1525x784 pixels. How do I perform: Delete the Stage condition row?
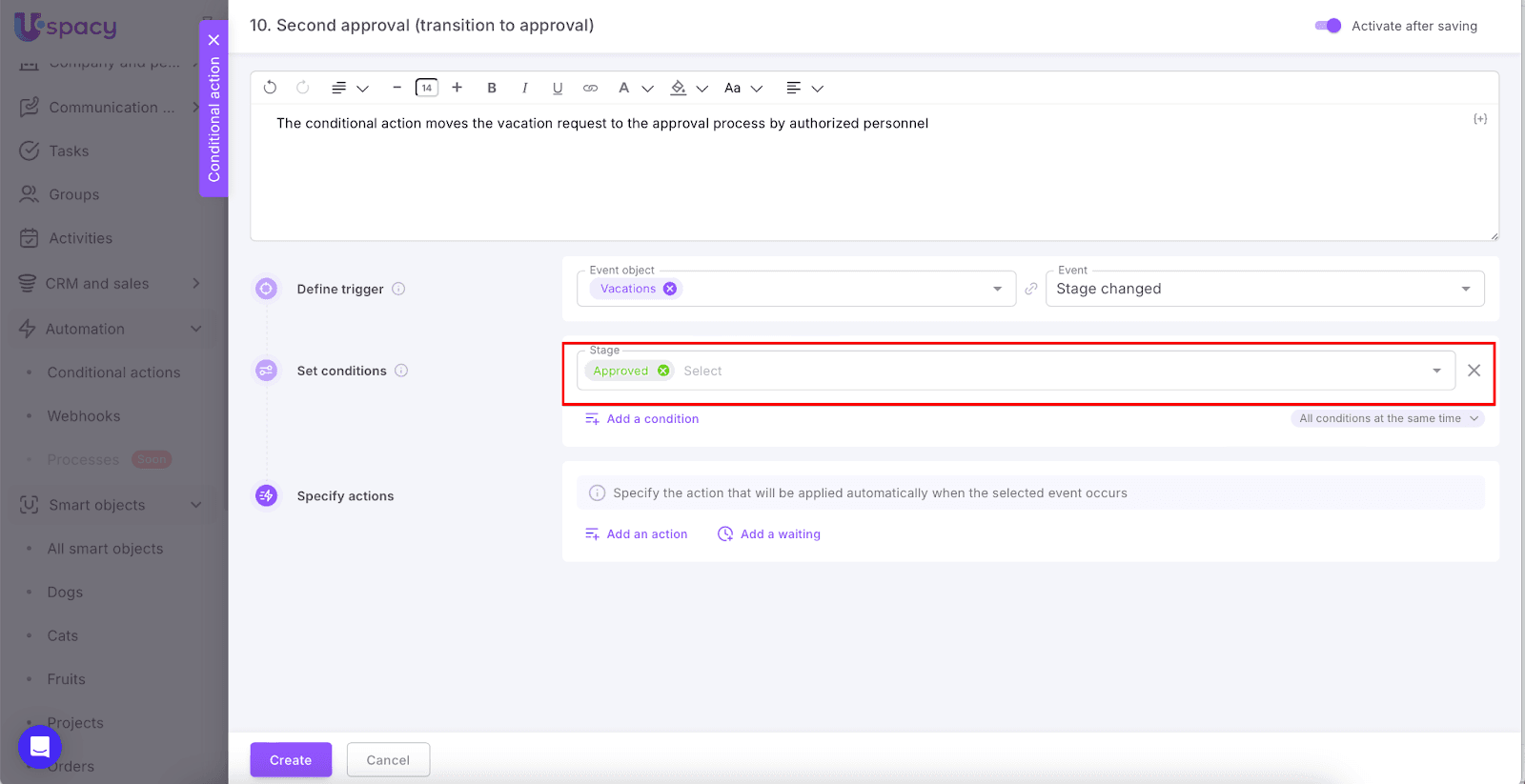tap(1474, 371)
